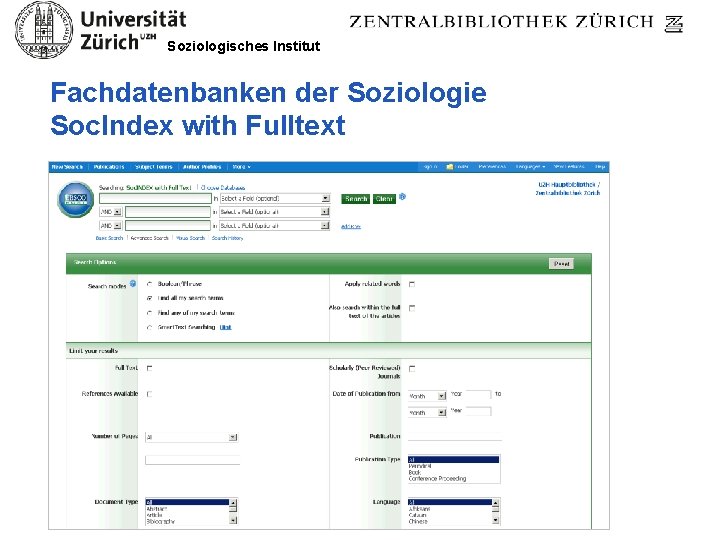Select Article in the Document Type list
Image resolution: width=720 pixels, height=540 pixels.
pyautogui.click(x=155, y=515)
